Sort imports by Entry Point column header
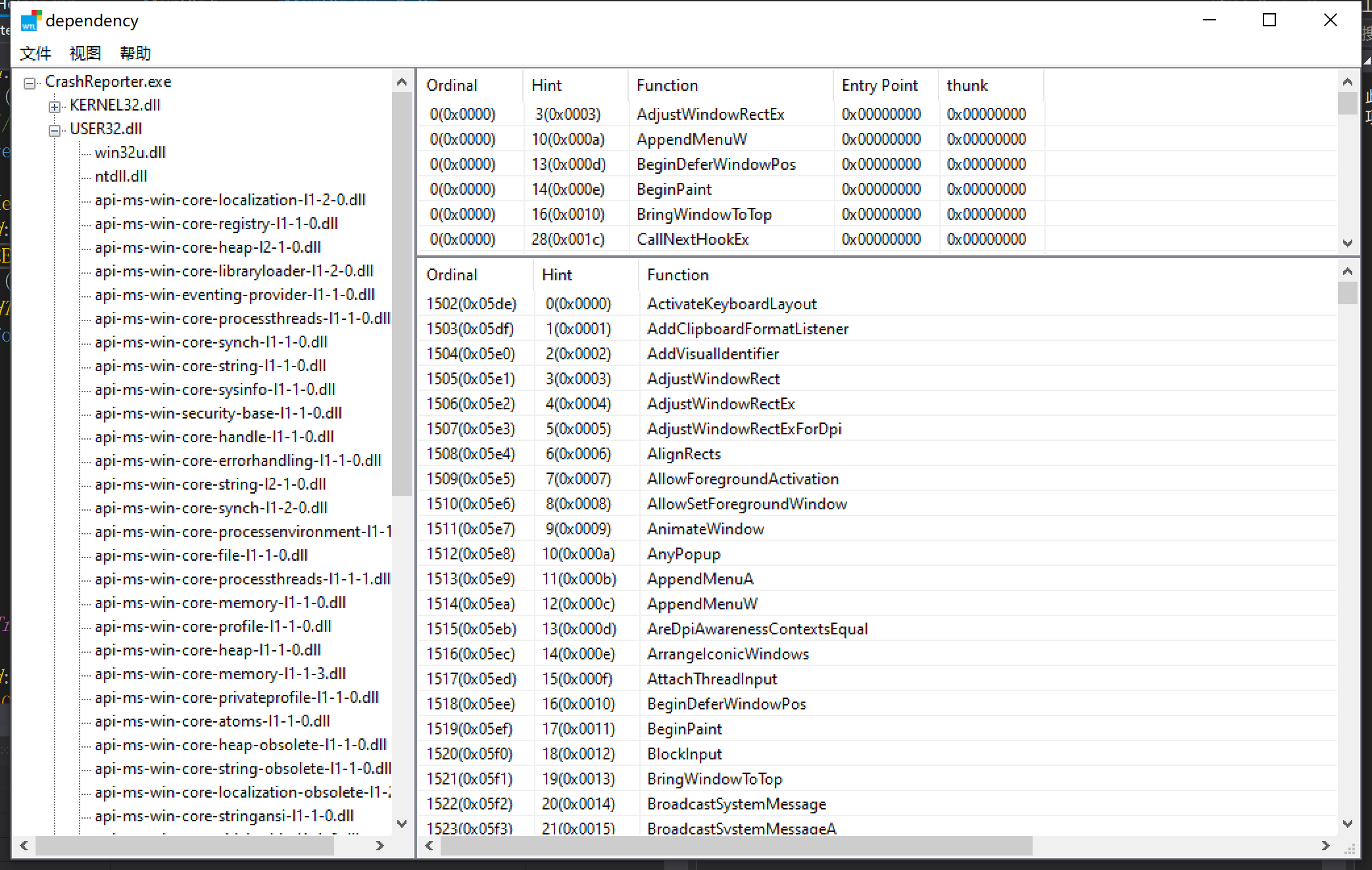Screen dimensions: 1372x870 (x=879, y=86)
